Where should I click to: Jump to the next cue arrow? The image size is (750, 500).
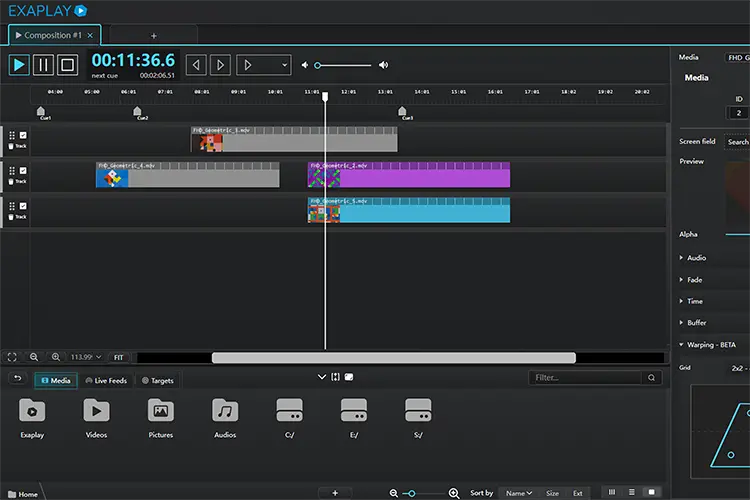click(220, 65)
